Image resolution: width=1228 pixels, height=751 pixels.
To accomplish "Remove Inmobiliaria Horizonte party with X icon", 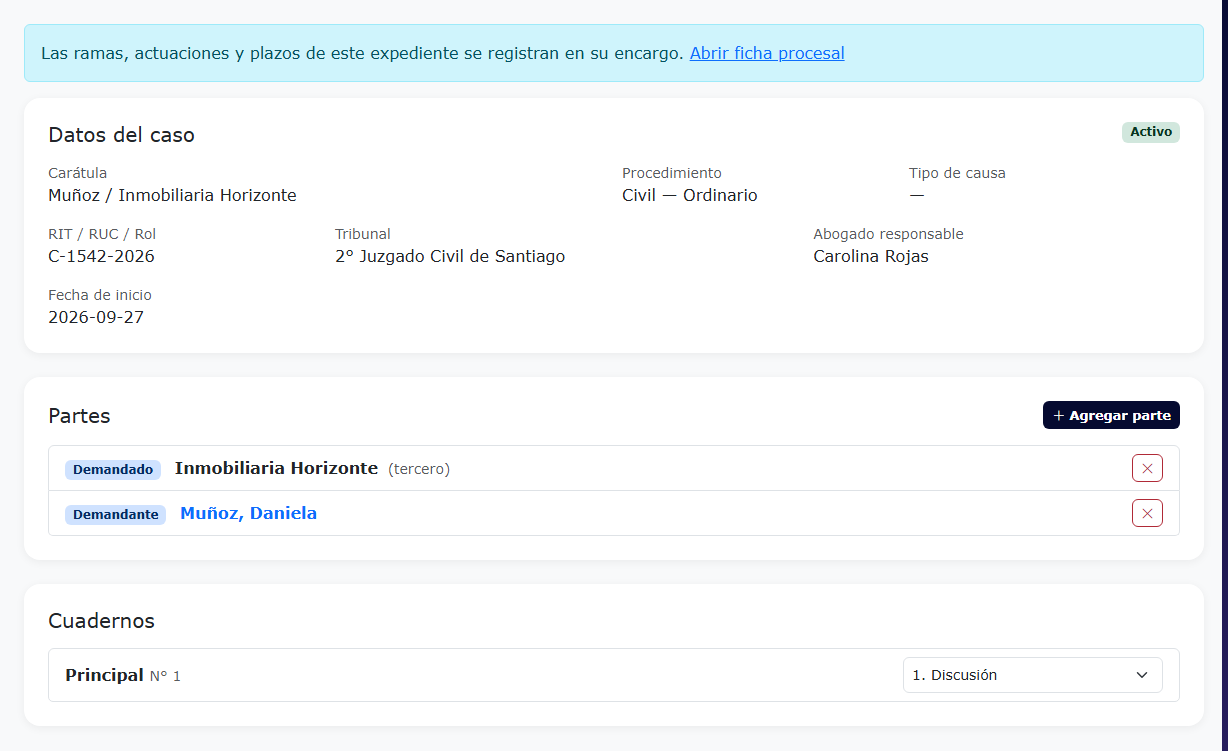I will 1147,468.
